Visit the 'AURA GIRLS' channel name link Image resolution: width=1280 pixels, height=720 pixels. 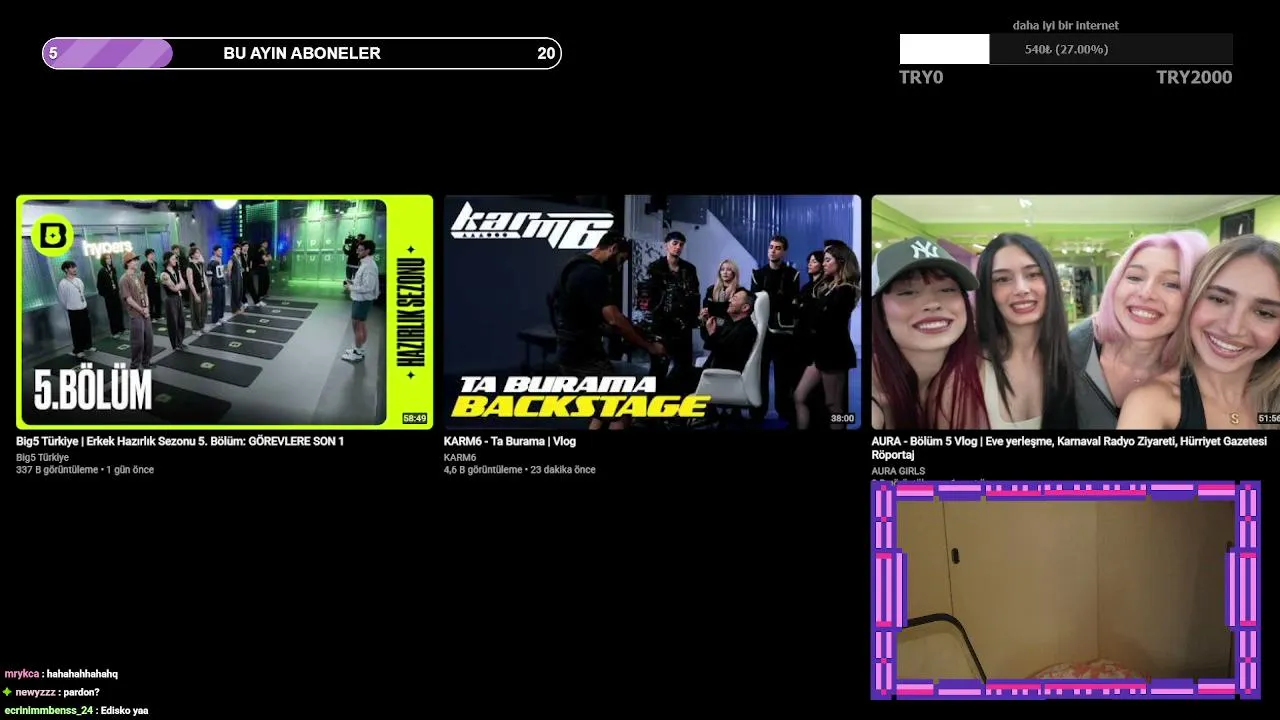pyautogui.click(x=898, y=471)
